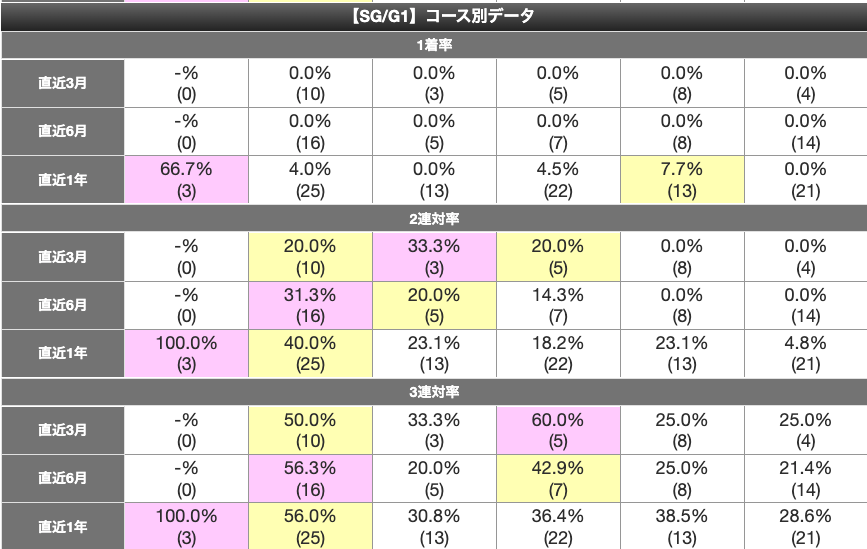Click the yellow 42.9% (7) cell

558,477
